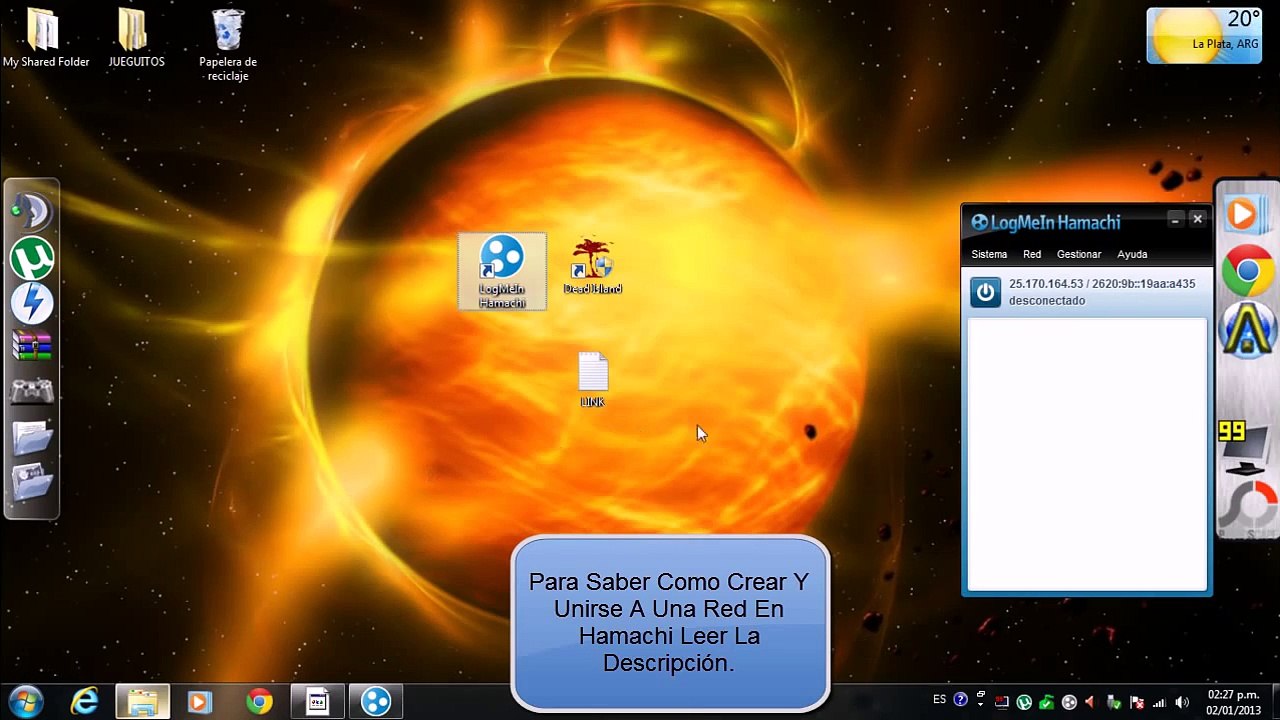Click the Action Center flag tray icon
1280x720 pixels.
pos(1137,702)
